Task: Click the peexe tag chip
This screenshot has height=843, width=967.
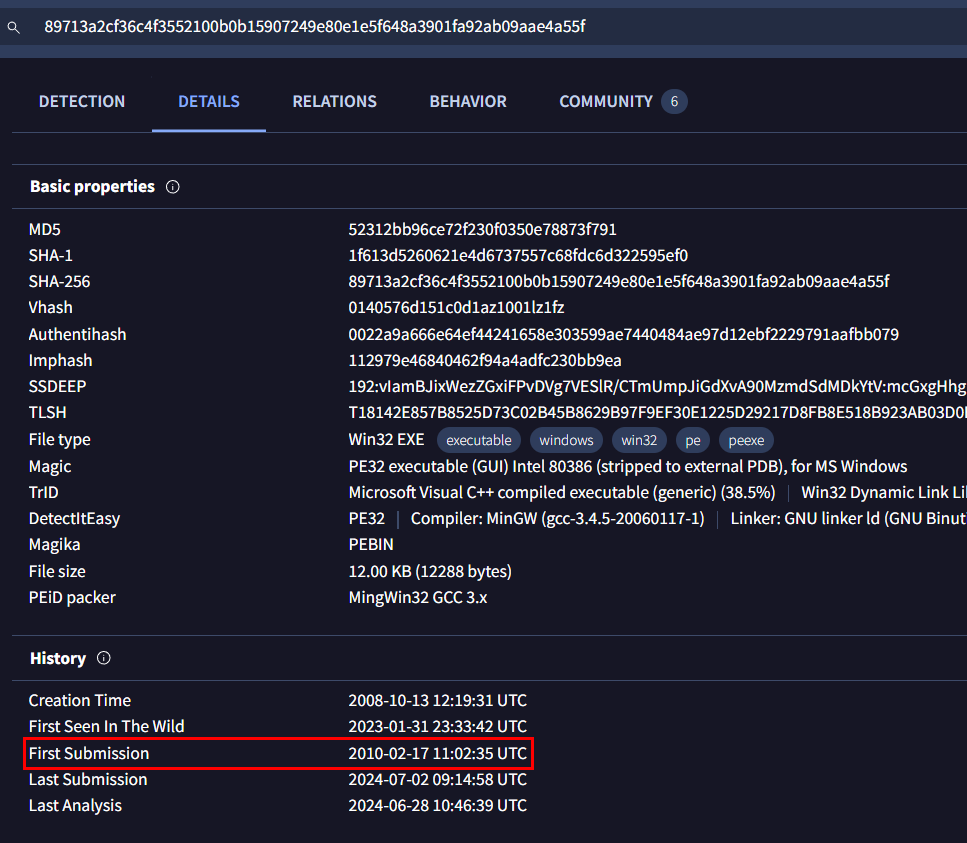Action: (746, 440)
